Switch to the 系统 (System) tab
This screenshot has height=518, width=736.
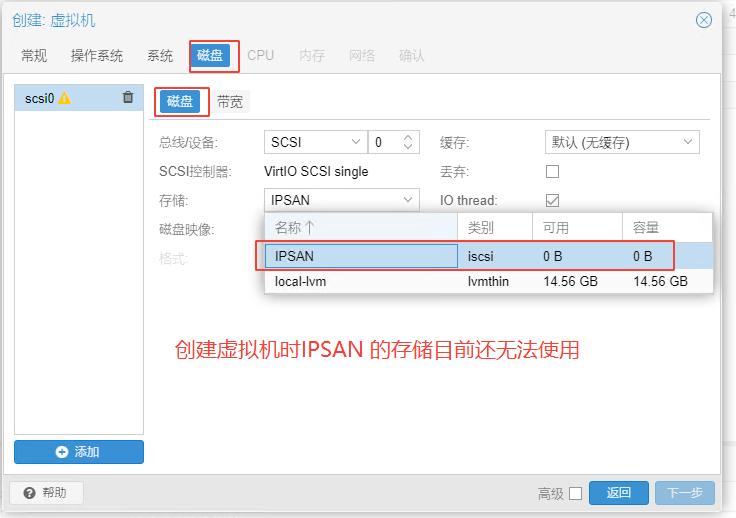(160, 56)
